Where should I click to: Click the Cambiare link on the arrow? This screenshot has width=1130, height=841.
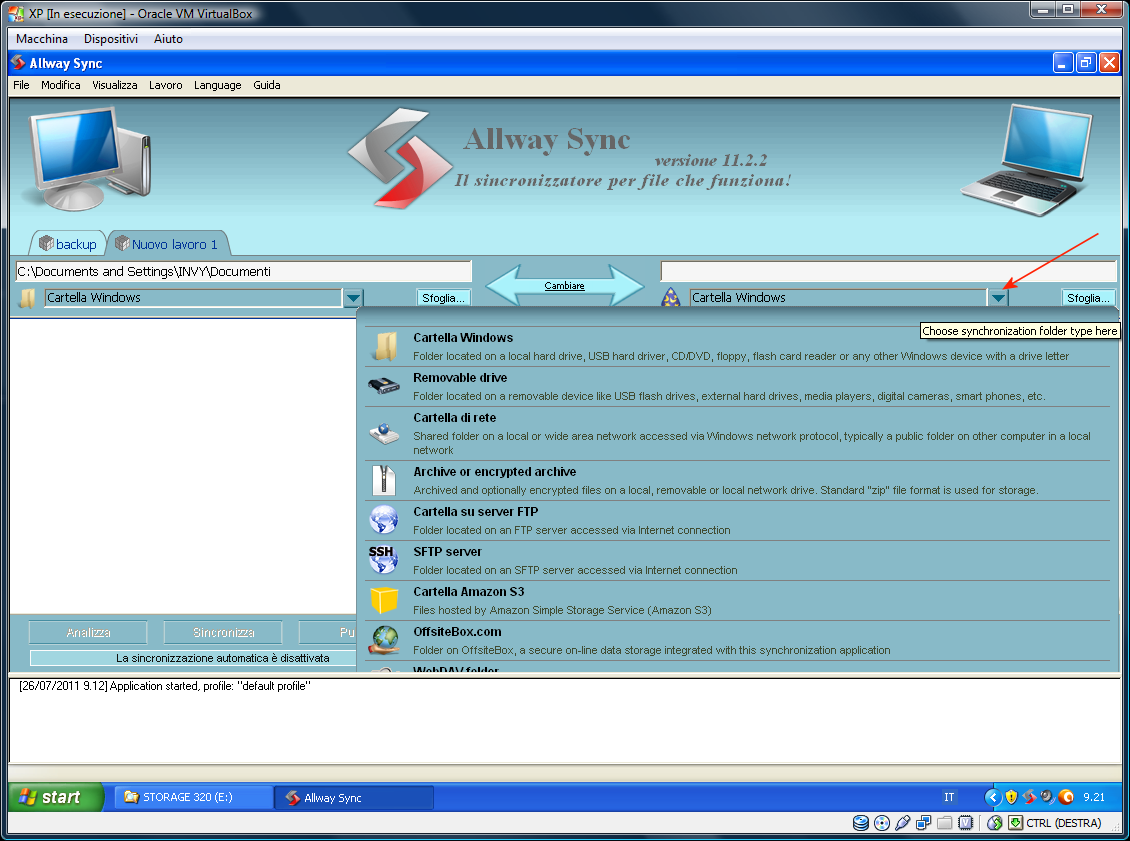tap(564, 286)
